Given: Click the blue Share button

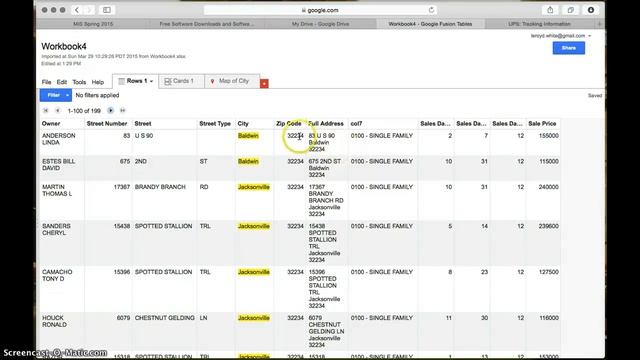Looking at the screenshot, I should 569,48.
